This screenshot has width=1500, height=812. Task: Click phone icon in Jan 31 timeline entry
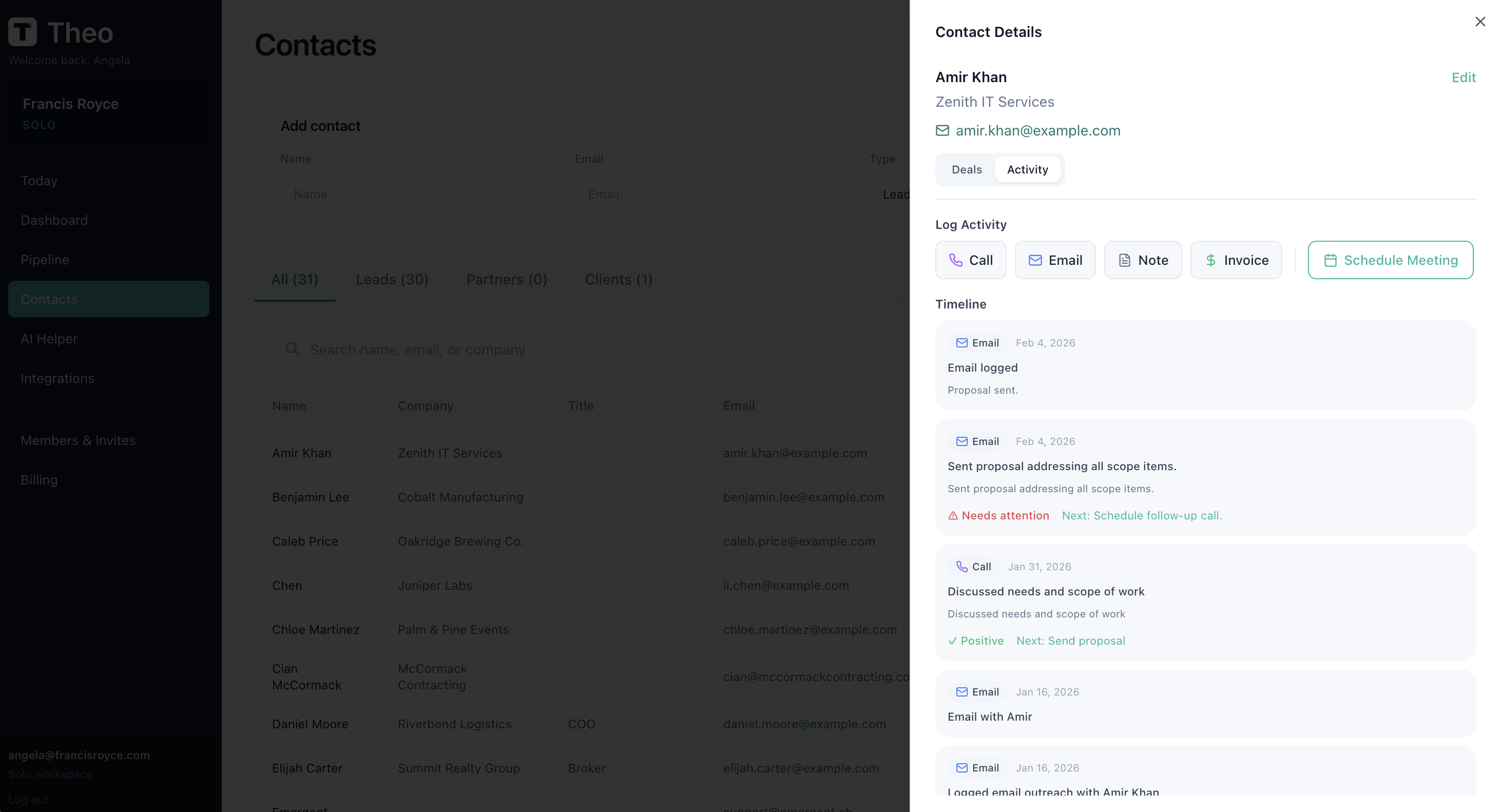(x=961, y=566)
